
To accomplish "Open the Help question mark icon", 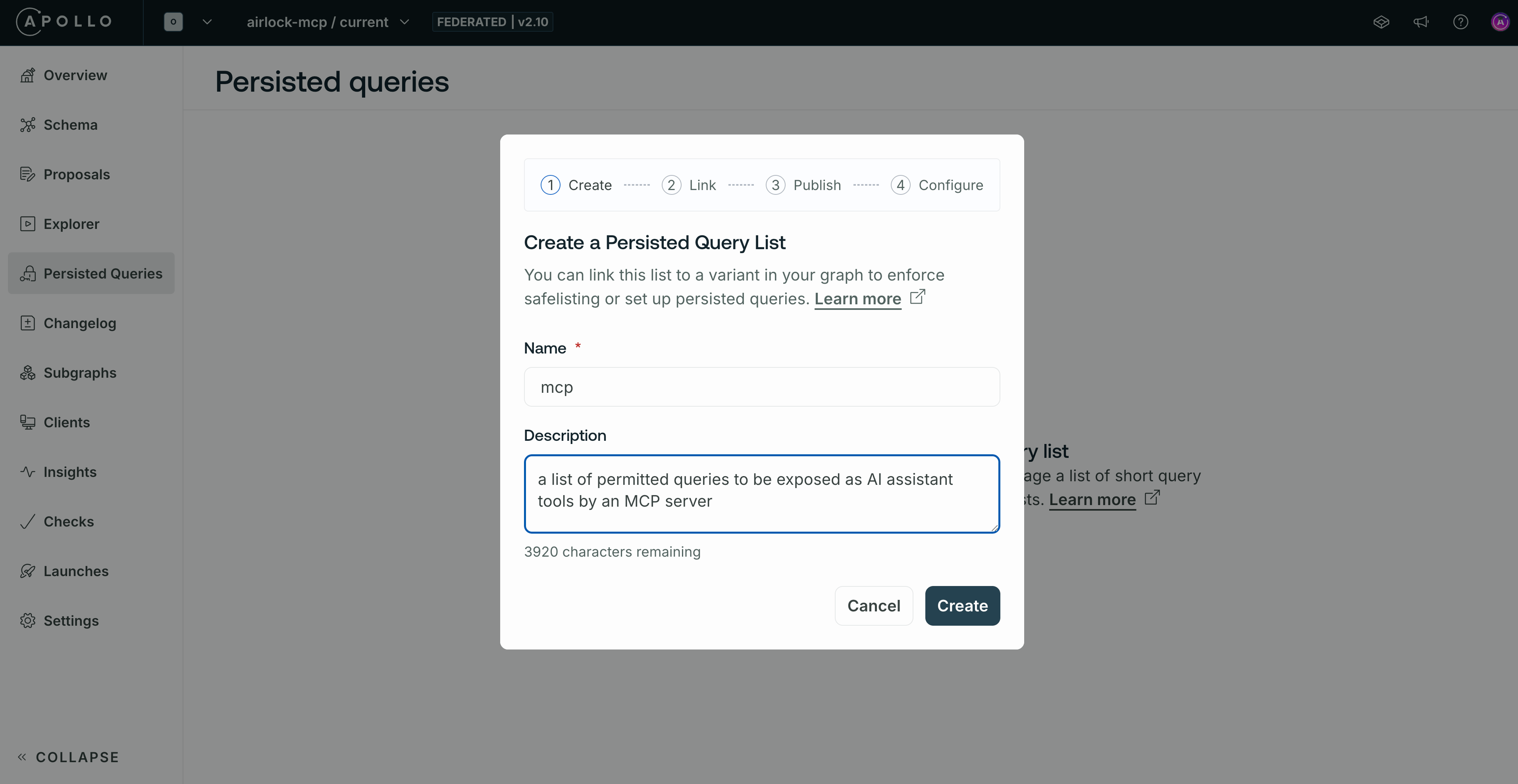I will 1461,22.
